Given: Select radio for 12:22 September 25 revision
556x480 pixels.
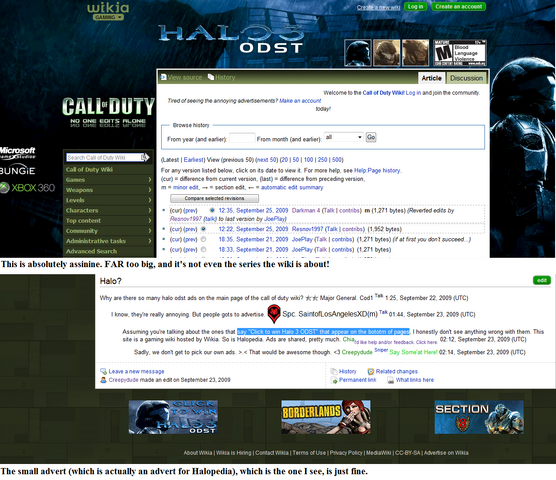Looking at the screenshot, I should 203,229.
